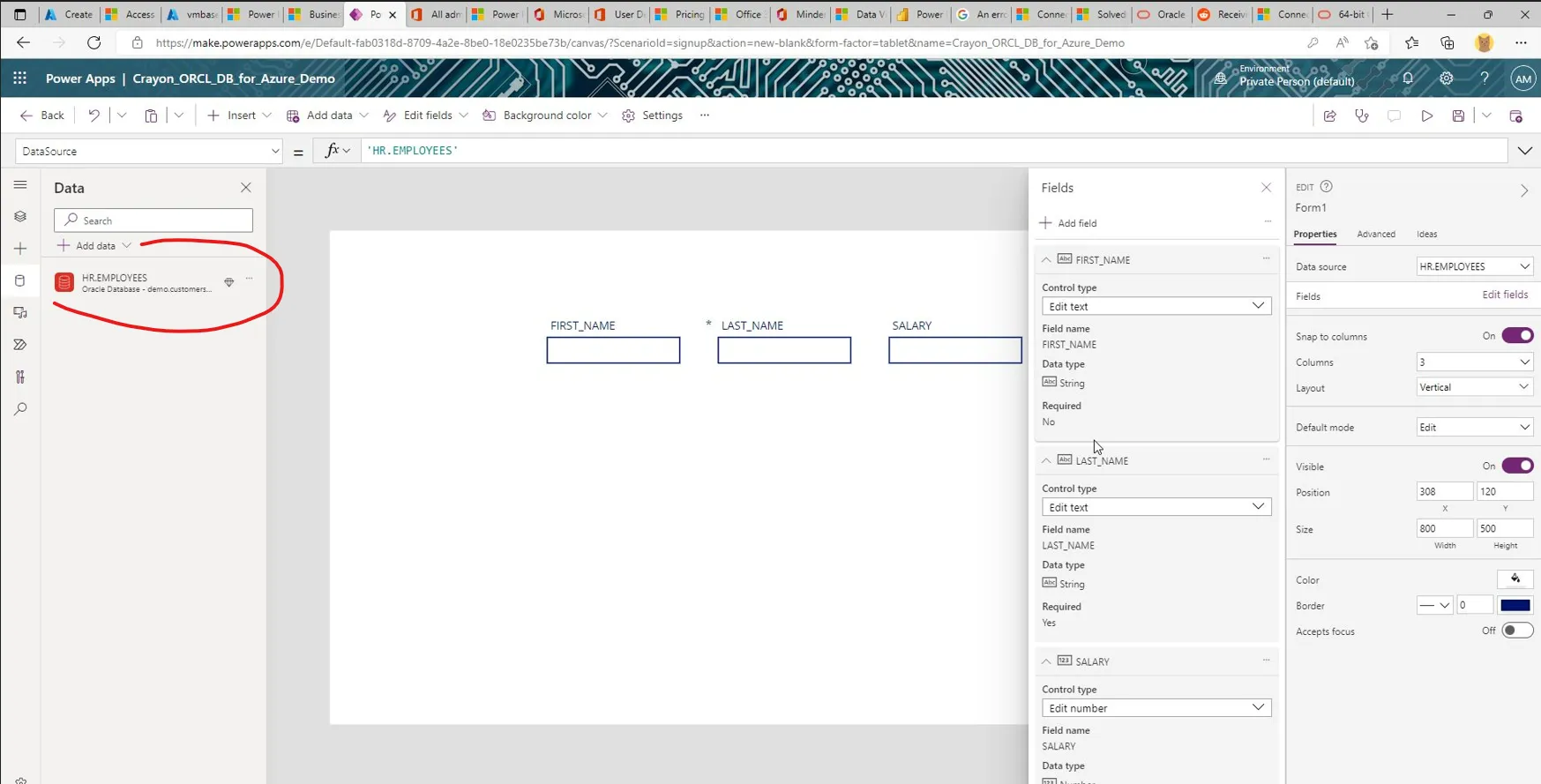Click Add data in Data pane
Image resolution: width=1541 pixels, height=784 pixels.
pyautogui.click(x=94, y=246)
